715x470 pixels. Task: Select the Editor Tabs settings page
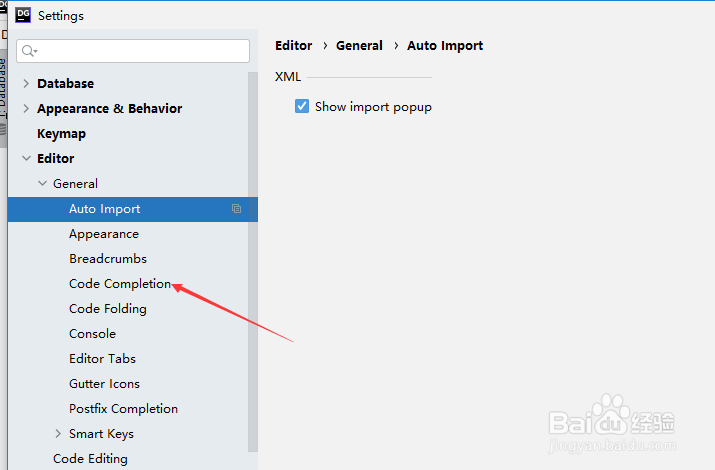tap(102, 359)
